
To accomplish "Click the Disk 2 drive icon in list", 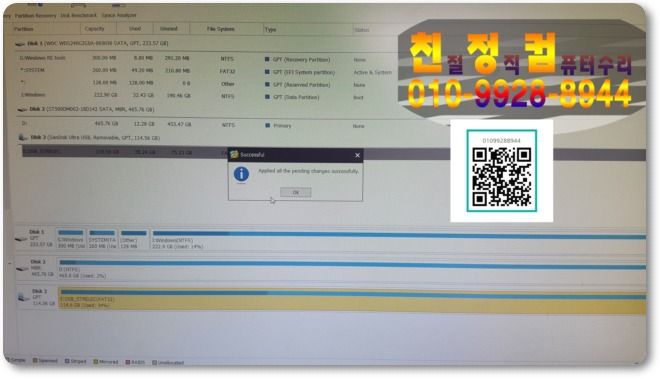I will [22, 109].
